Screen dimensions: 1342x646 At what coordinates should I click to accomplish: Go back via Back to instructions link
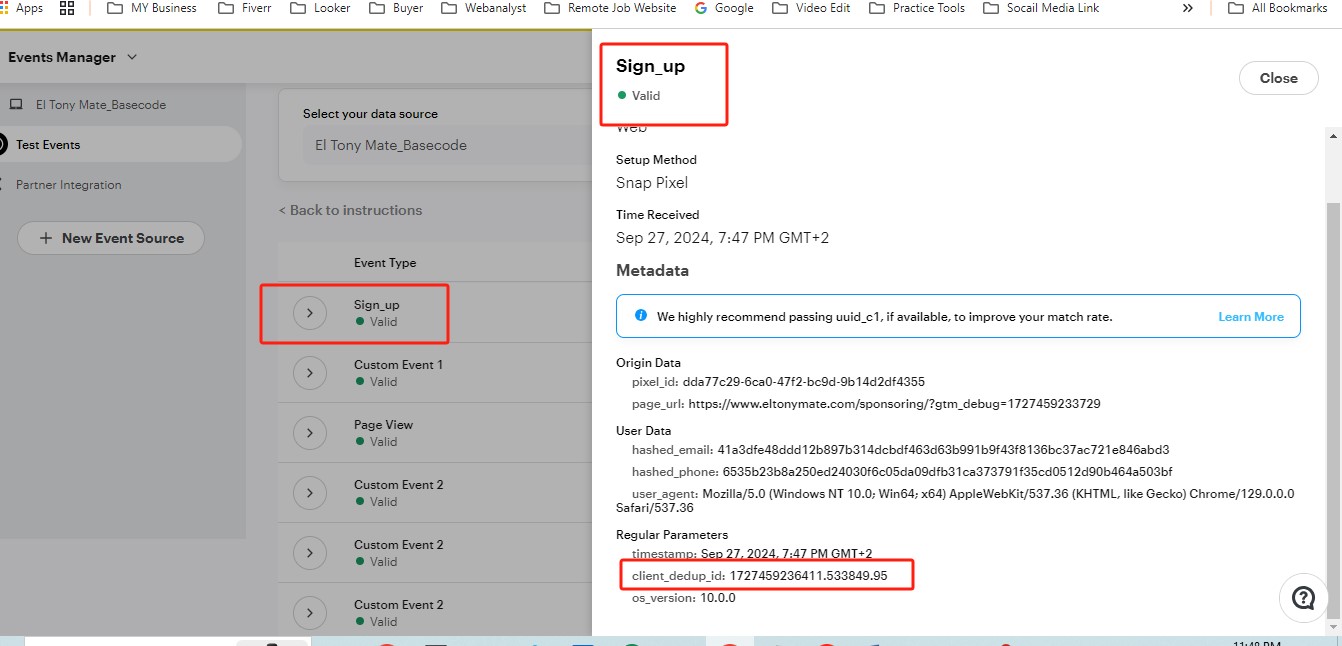tap(350, 210)
